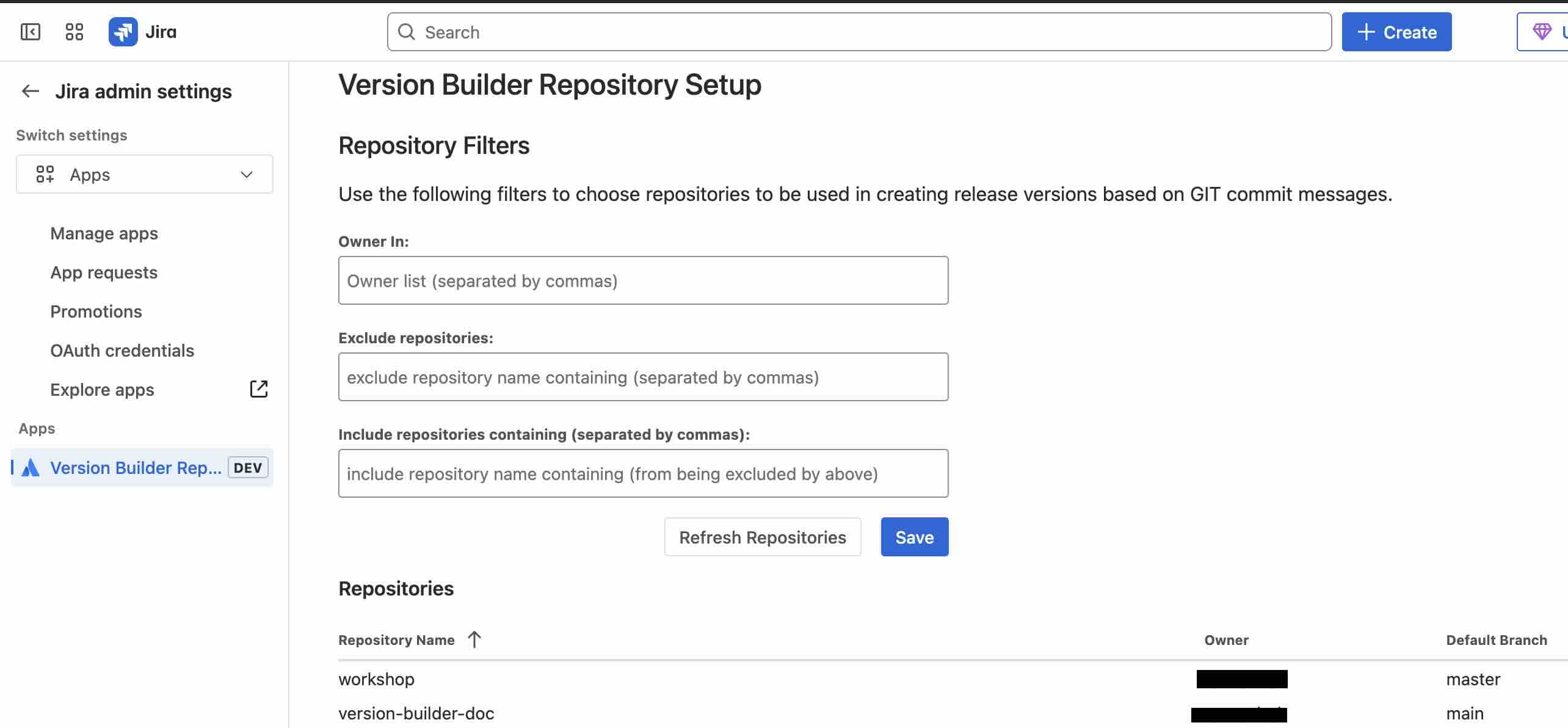Click the main branch cell
The height and width of the screenshot is (728, 1568).
pyautogui.click(x=1465, y=713)
